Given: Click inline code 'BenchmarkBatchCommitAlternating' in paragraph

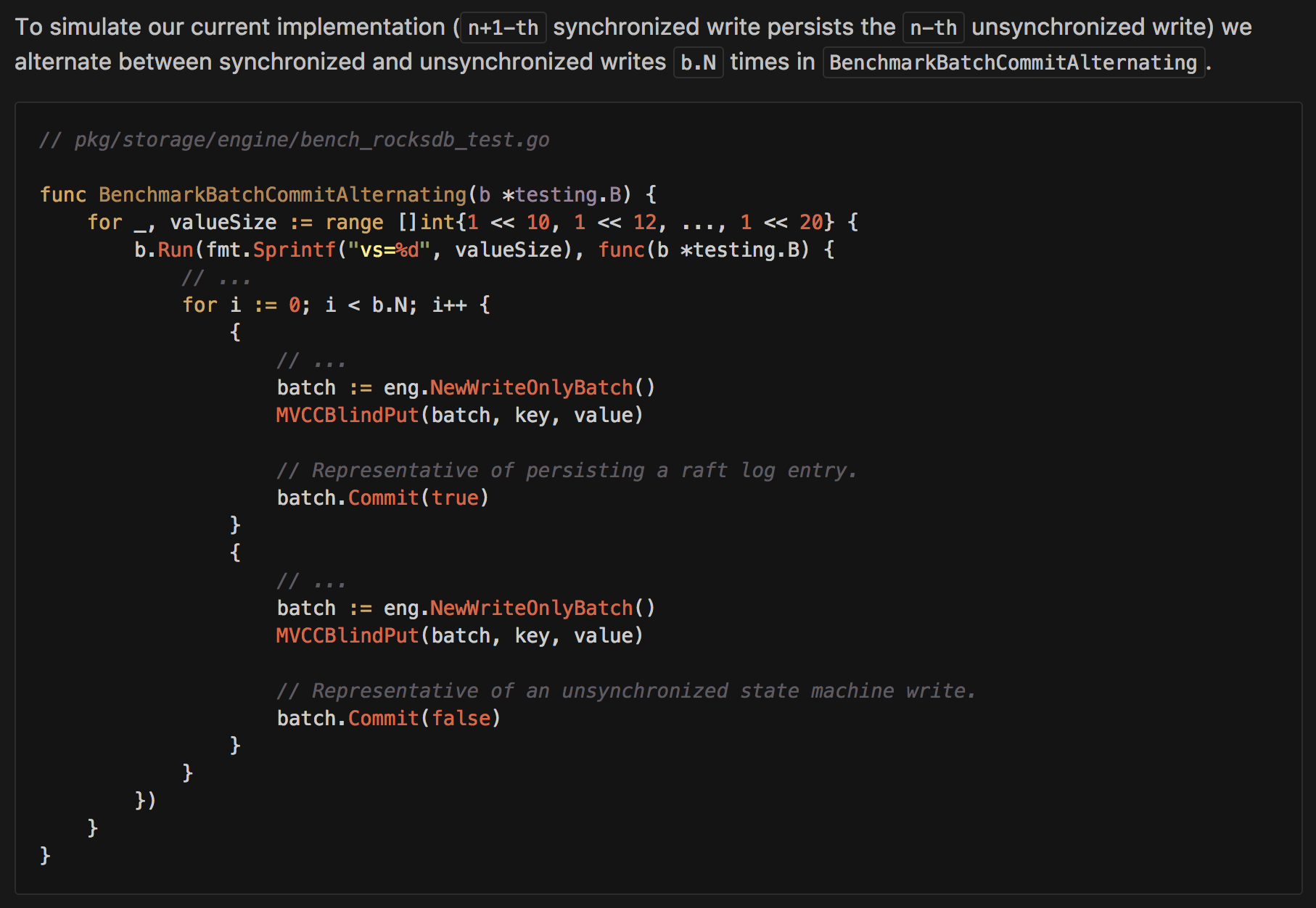Looking at the screenshot, I should [1013, 62].
